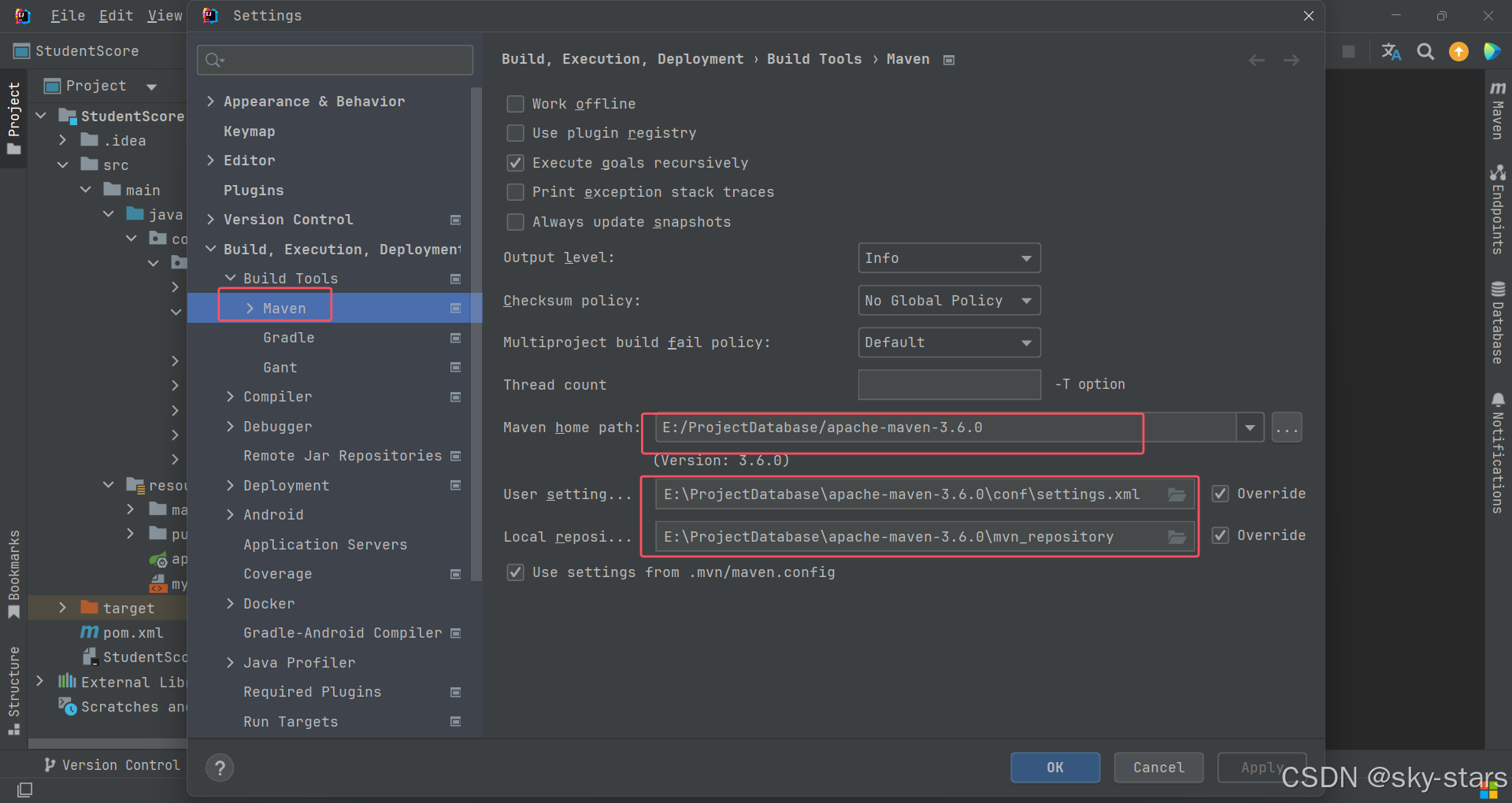Open Multiproject build fail policy dropdown
The width and height of the screenshot is (1512, 803).
click(x=949, y=342)
